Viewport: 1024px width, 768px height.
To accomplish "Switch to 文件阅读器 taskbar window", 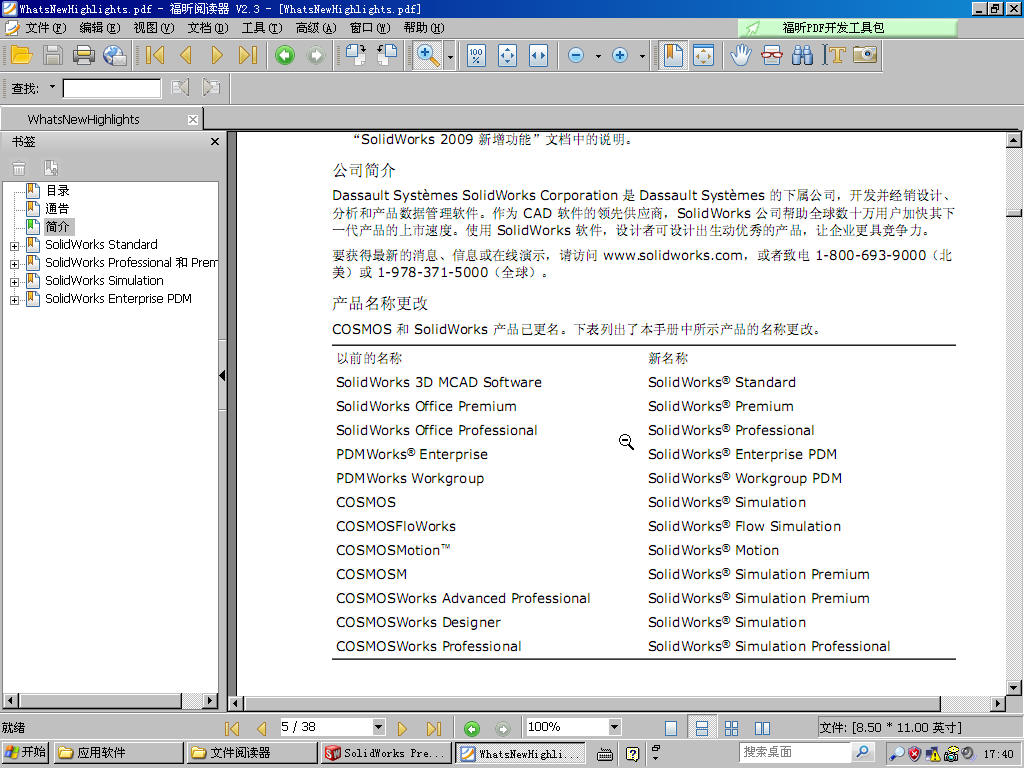I will [252, 752].
